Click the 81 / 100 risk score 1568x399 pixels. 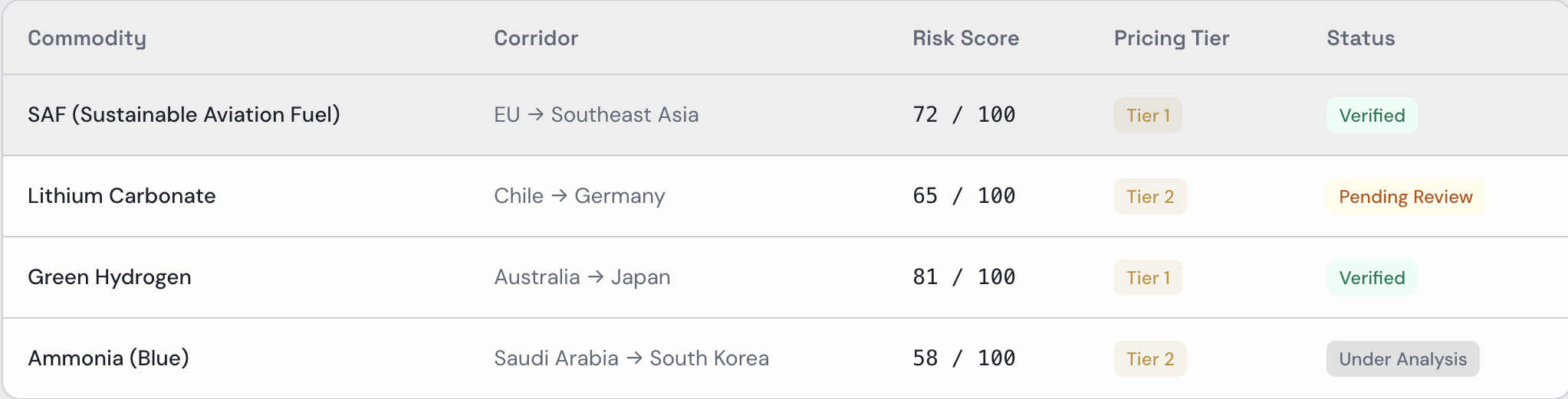[963, 277]
